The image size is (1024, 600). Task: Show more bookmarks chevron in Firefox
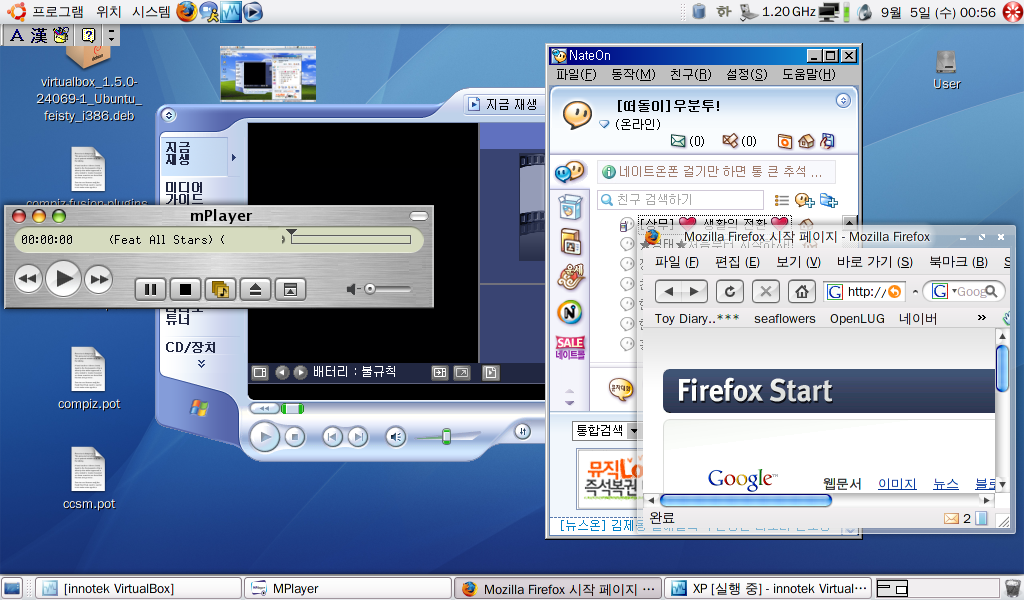pos(982,318)
